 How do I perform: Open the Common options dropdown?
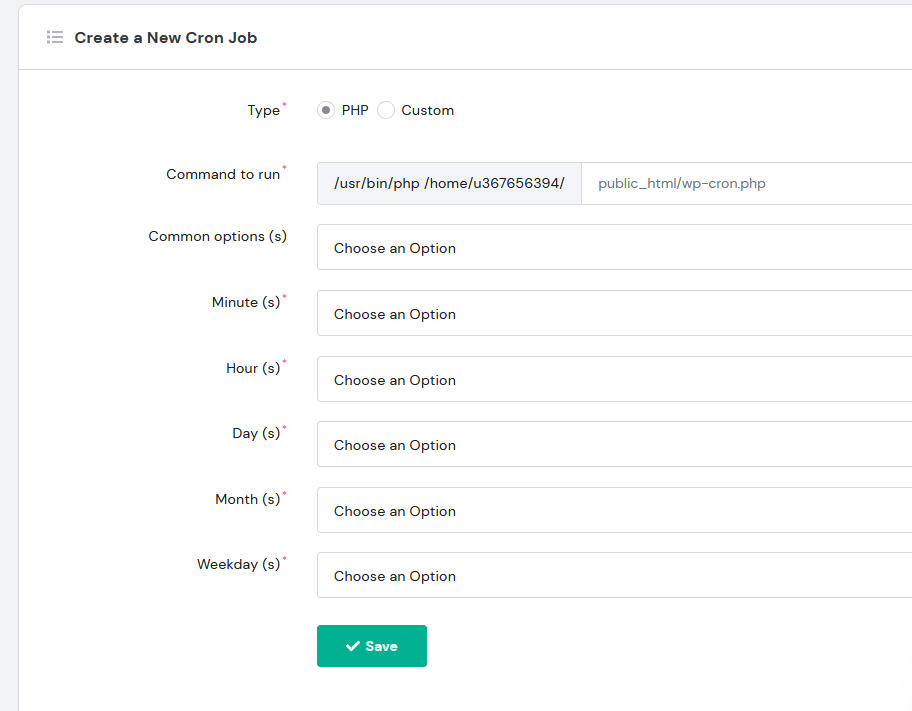pos(614,247)
